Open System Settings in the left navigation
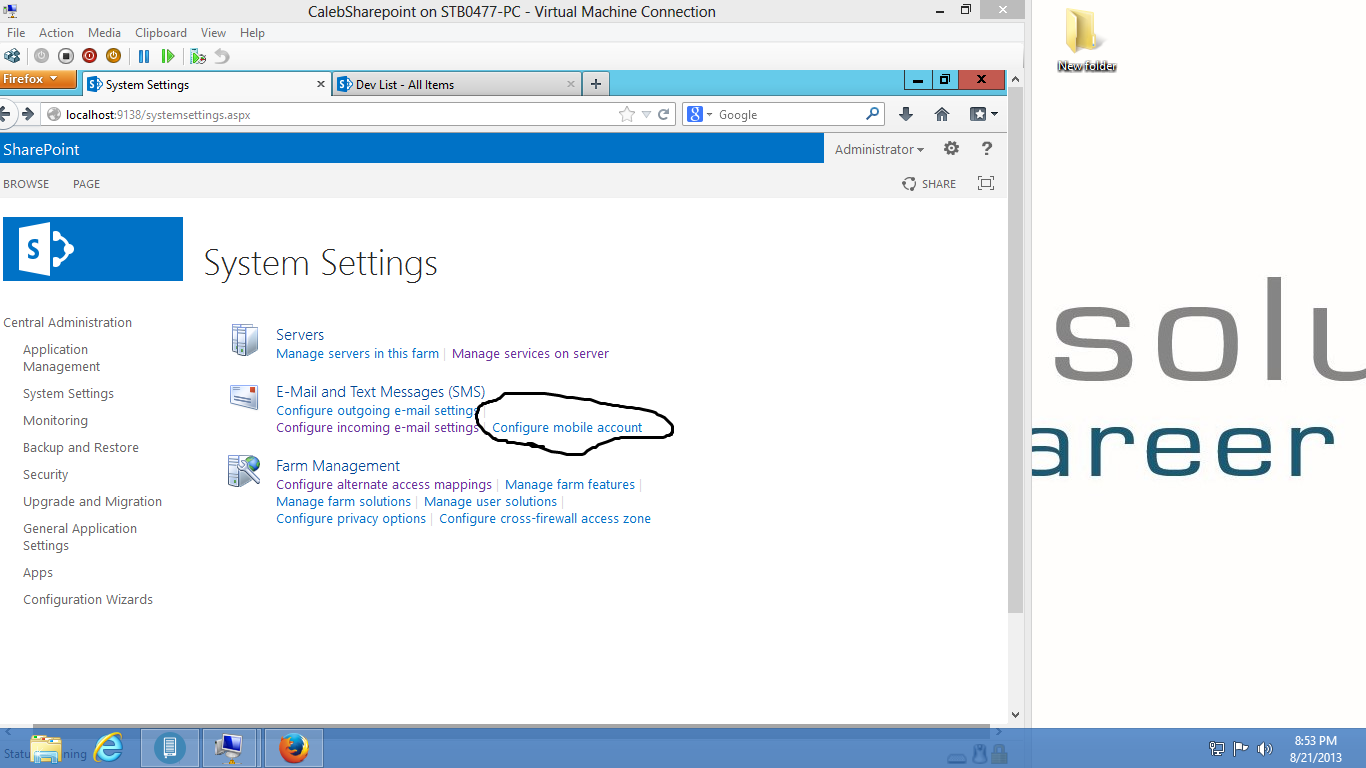The image size is (1366, 768). point(68,394)
